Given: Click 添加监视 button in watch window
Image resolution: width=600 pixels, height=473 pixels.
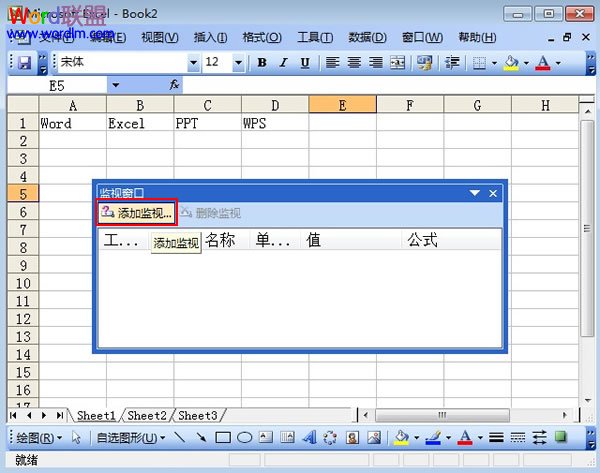Looking at the screenshot, I should pyautogui.click(x=137, y=212).
